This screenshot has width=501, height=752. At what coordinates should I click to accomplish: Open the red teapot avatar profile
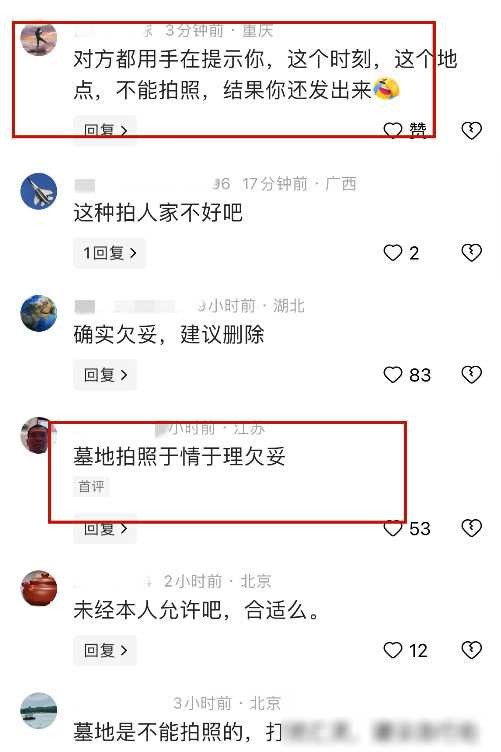[x=39, y=589]
